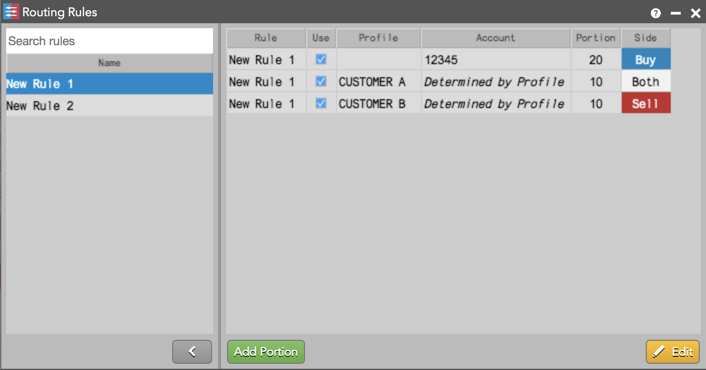Open the help question mark icon
The height and width of the screenshot is (370, 706).
click(656, 13)
